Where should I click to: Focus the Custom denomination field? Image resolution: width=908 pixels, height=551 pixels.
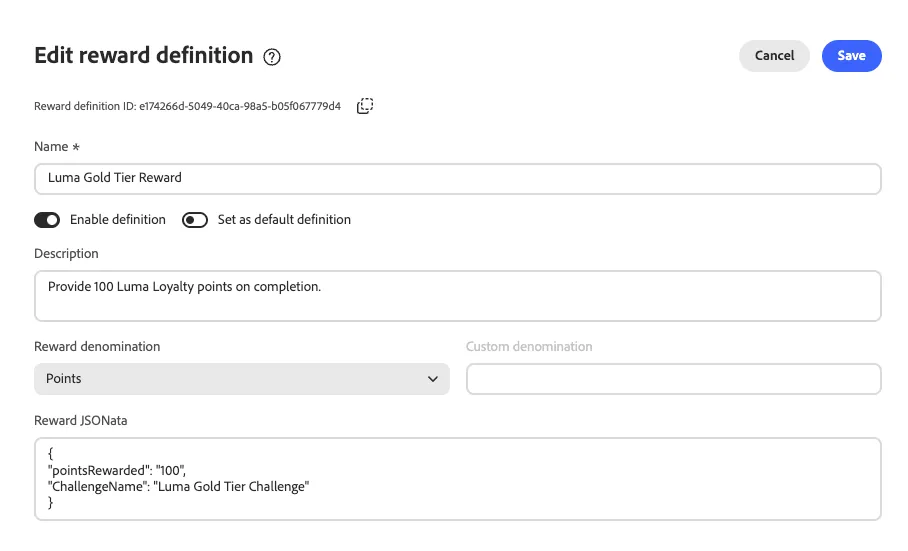673,379
